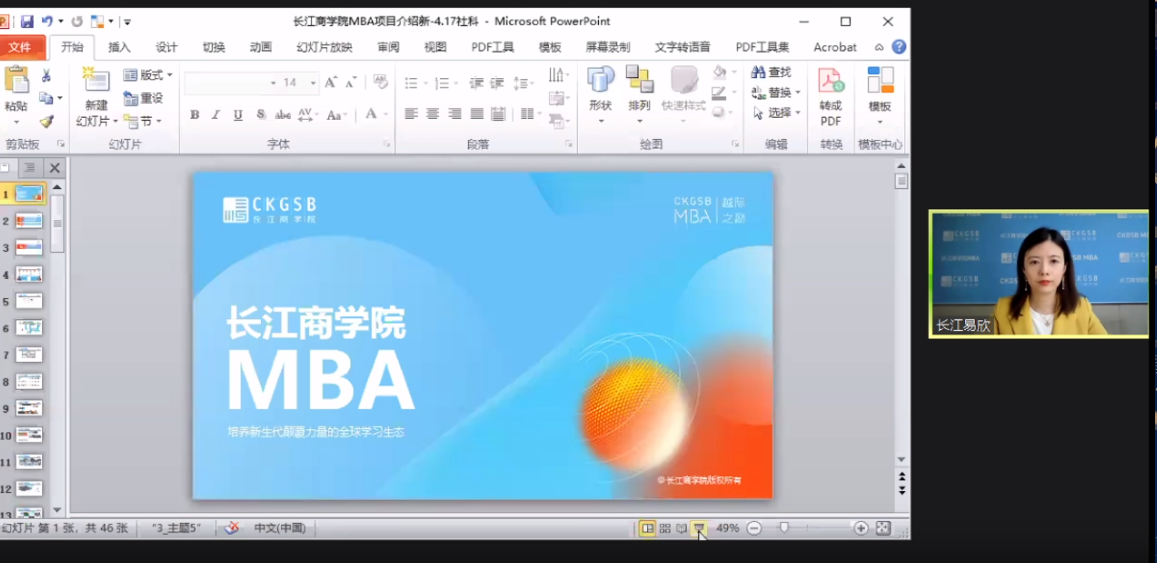Switch to Normal view in status bar

coord(647,528)
